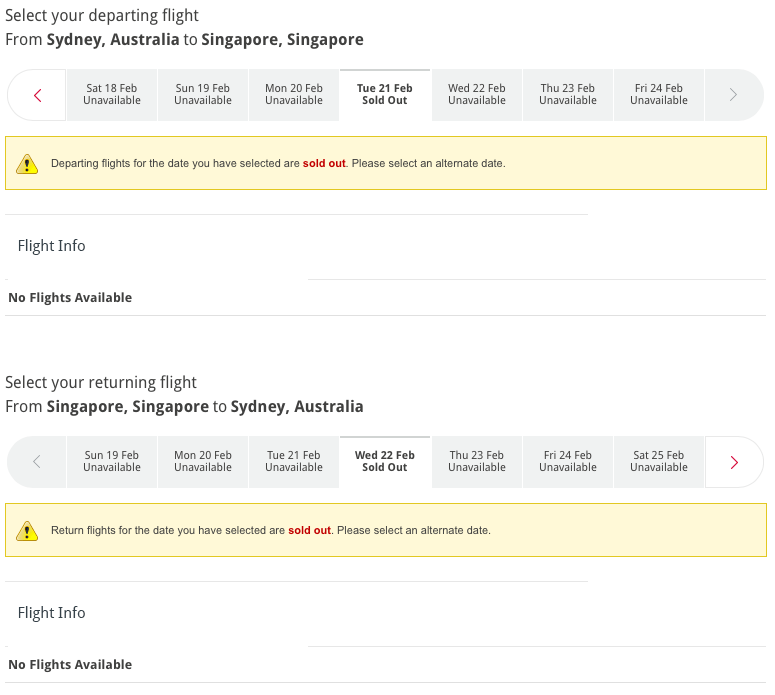Viewport: 775px width, 695px height.
Task: Select Tue 21 Feb Sold Out departing tab
Action: 385,95
